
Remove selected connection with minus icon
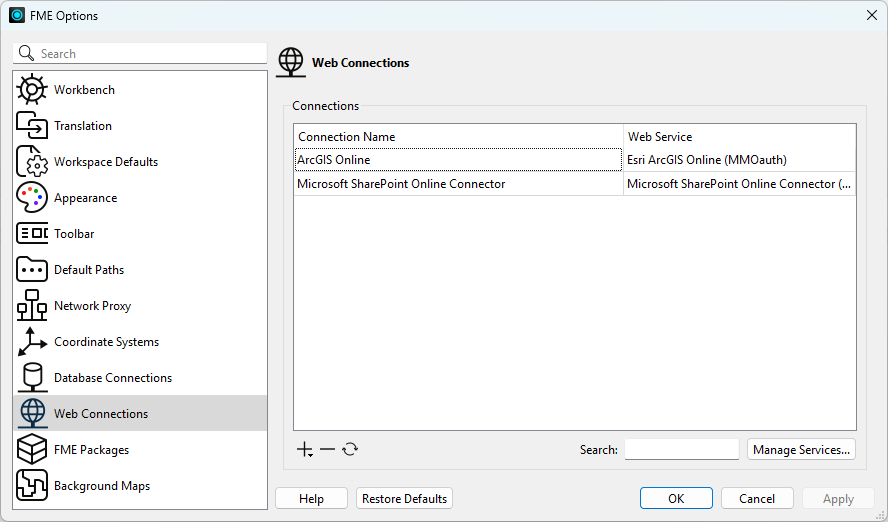(x=327, y=450)
